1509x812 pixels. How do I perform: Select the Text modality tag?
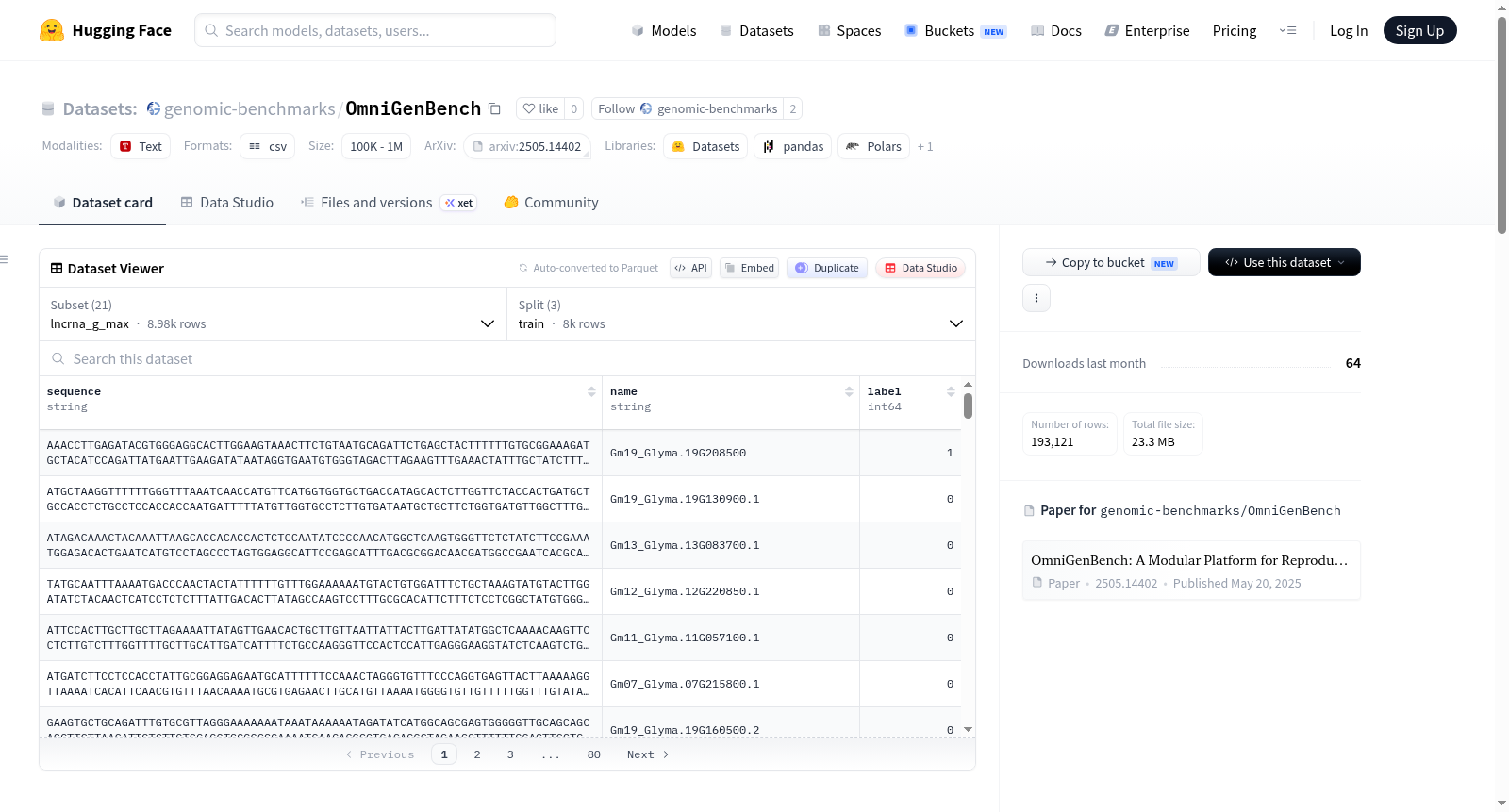point(141,146)
